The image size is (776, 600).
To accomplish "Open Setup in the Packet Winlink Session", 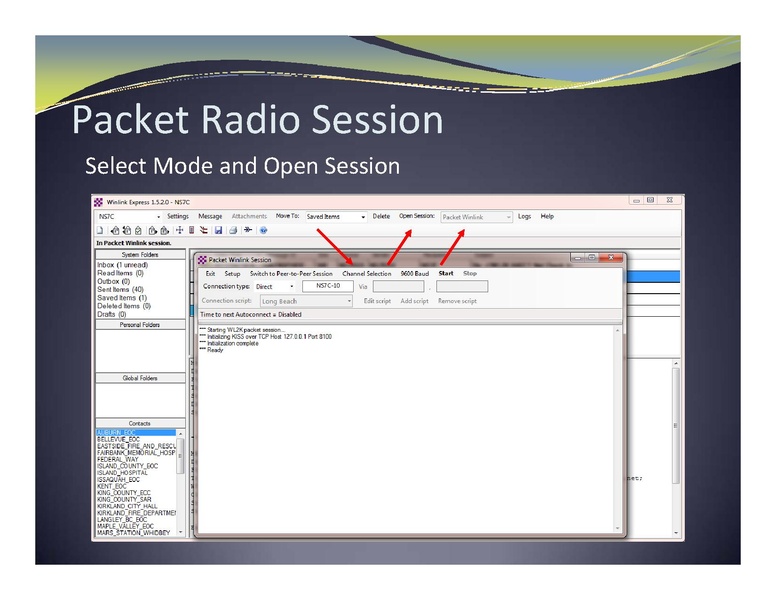I will [x=232, y=273].
